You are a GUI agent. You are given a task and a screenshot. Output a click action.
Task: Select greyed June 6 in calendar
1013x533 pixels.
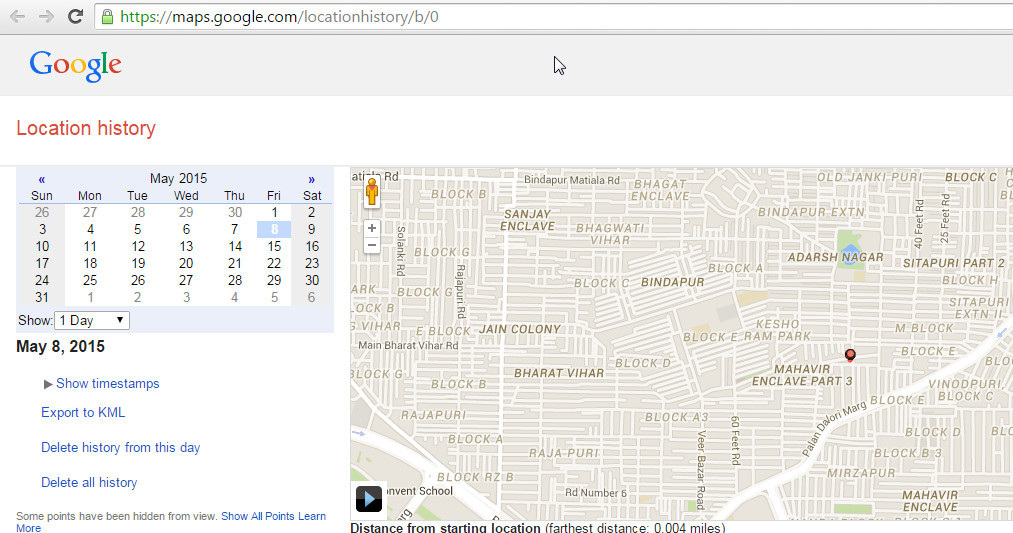[311, 297]
